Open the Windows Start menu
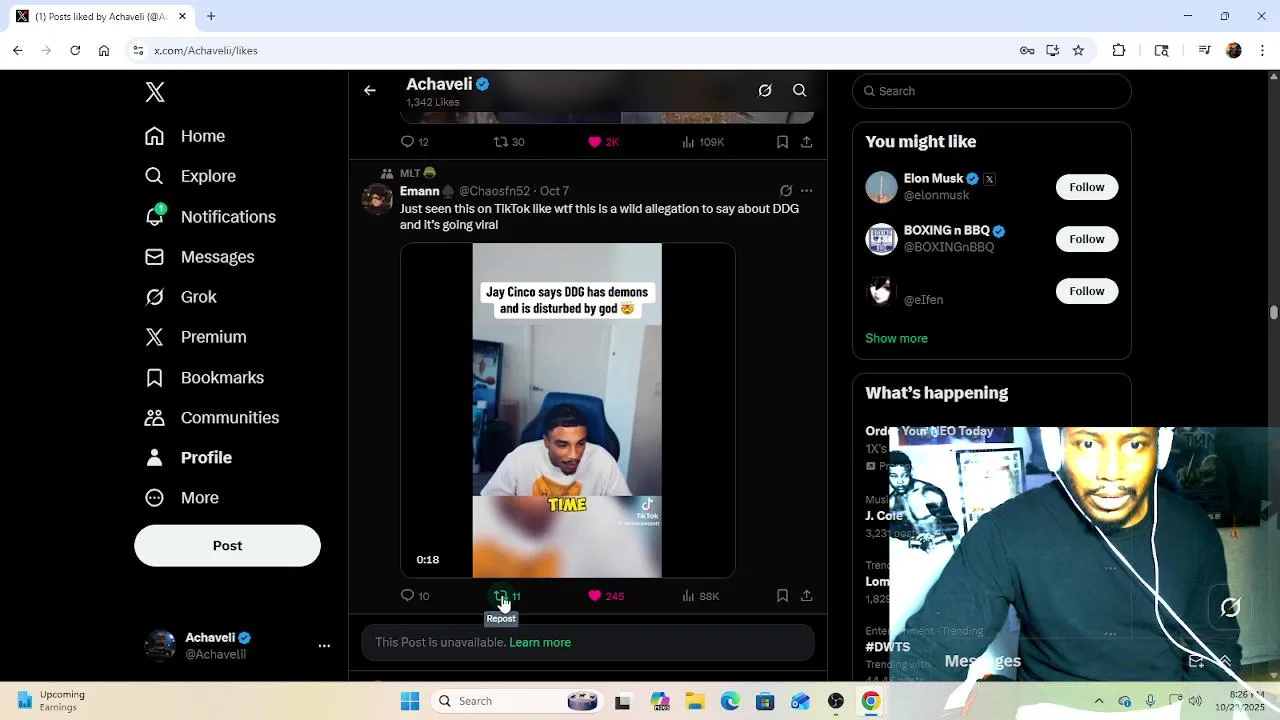 point(410,701)
